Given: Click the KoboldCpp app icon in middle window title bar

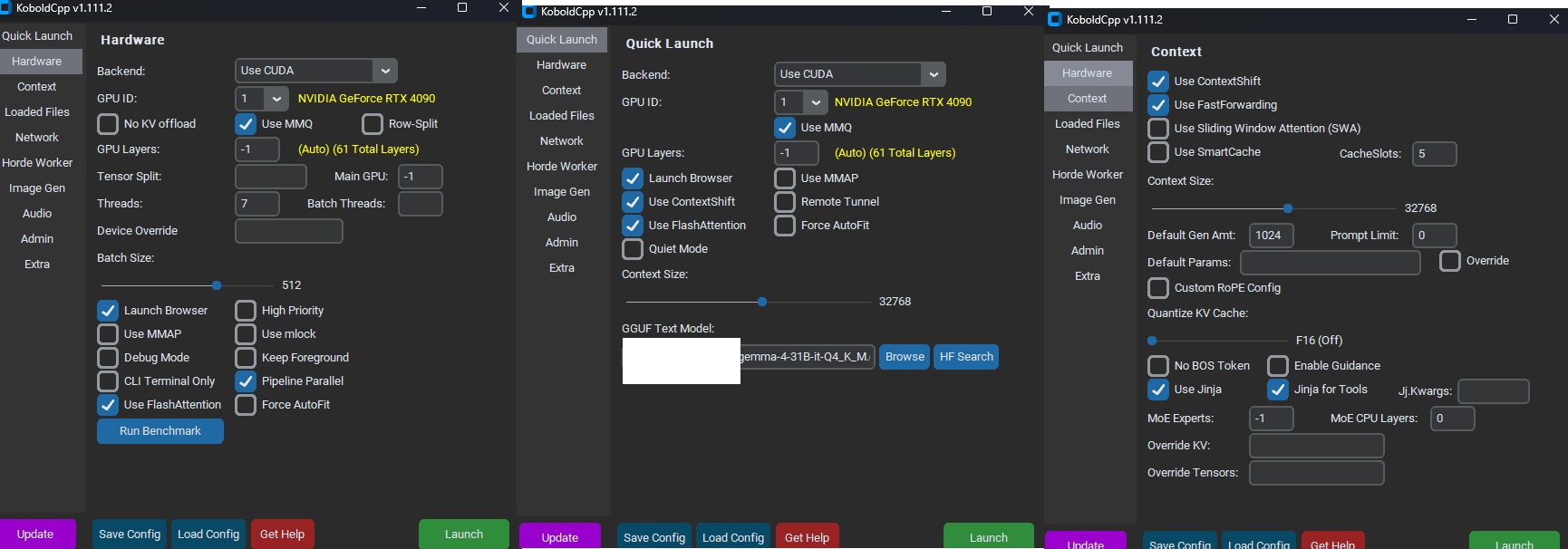Looking at the screenshot, I should 530,12.
